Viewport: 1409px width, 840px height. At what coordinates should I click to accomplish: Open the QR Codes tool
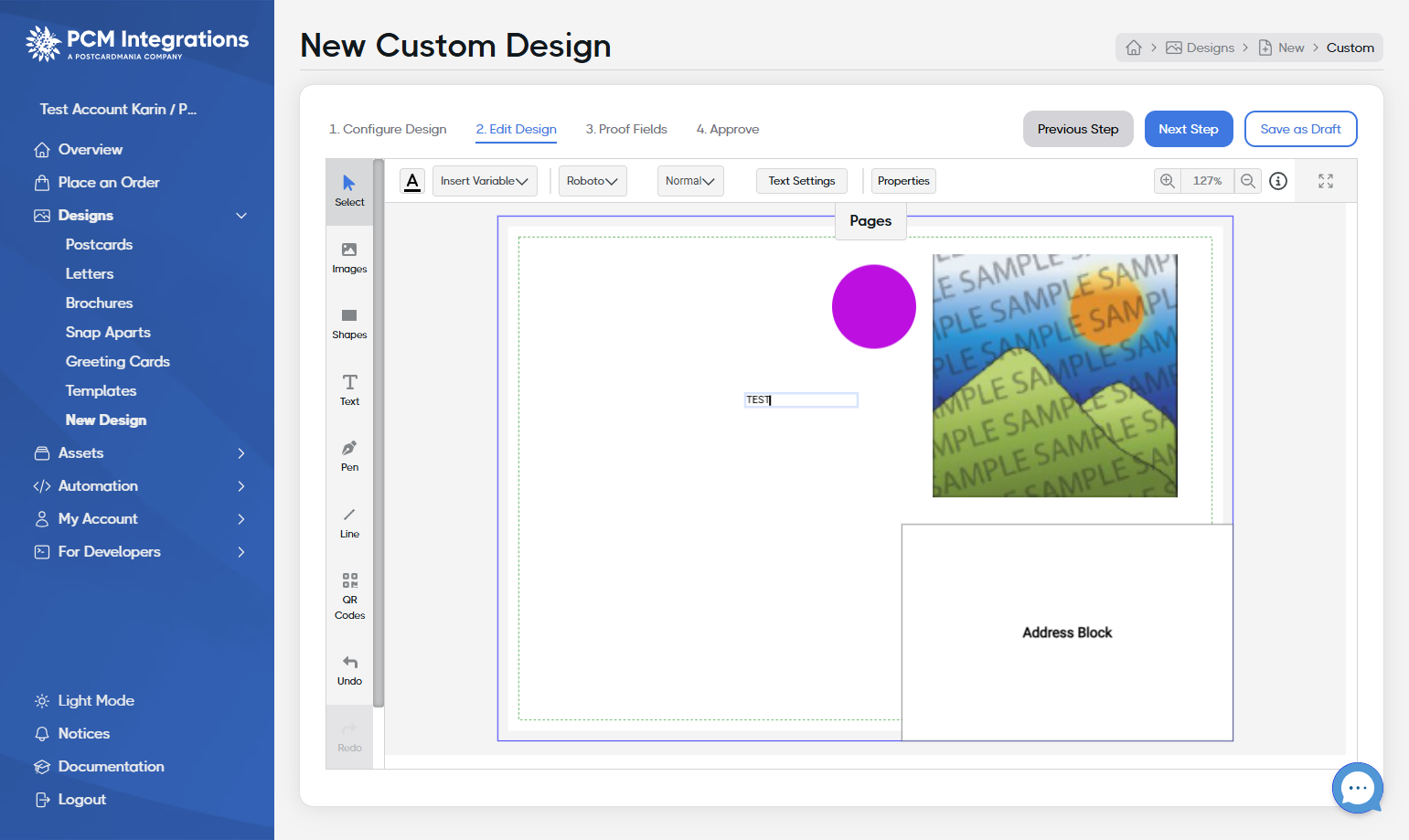(349, 597)
